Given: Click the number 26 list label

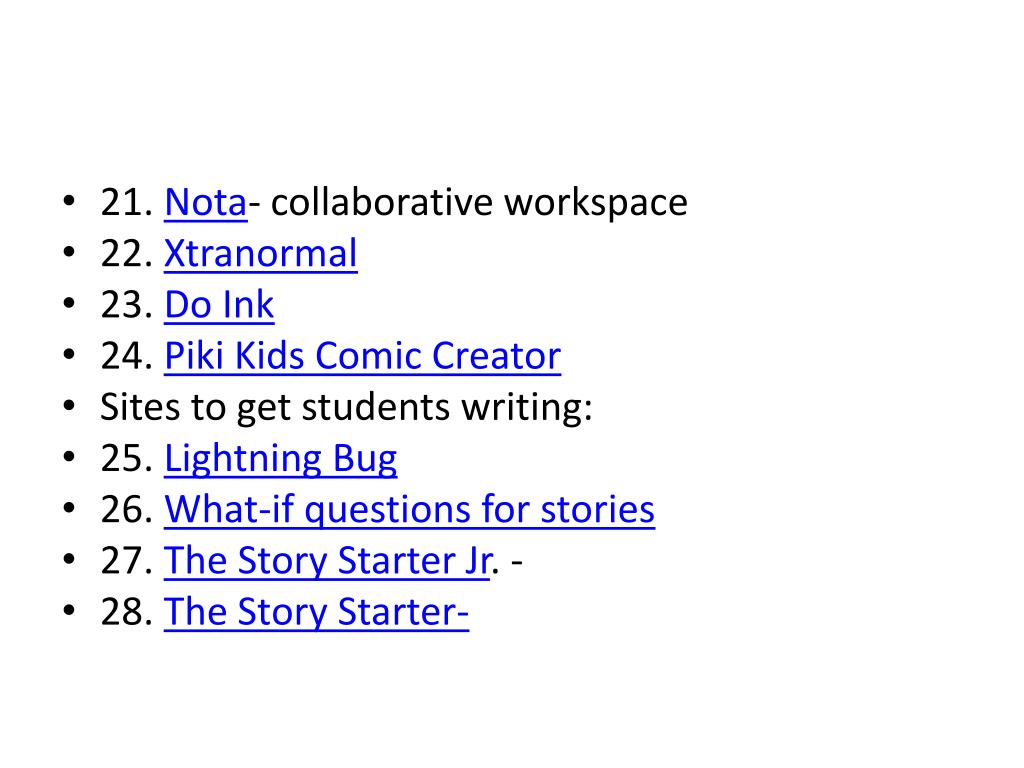Looking at the screenshot, I should pyautogui.click(x=127, y=509).
